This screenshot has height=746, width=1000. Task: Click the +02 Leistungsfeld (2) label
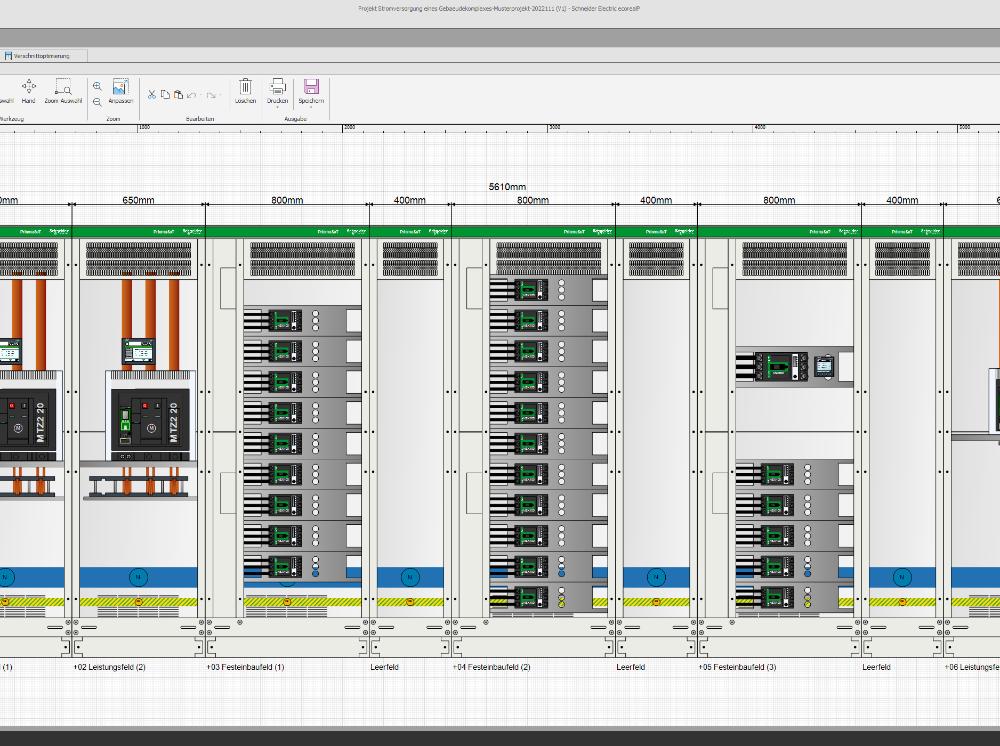[110, 668]
